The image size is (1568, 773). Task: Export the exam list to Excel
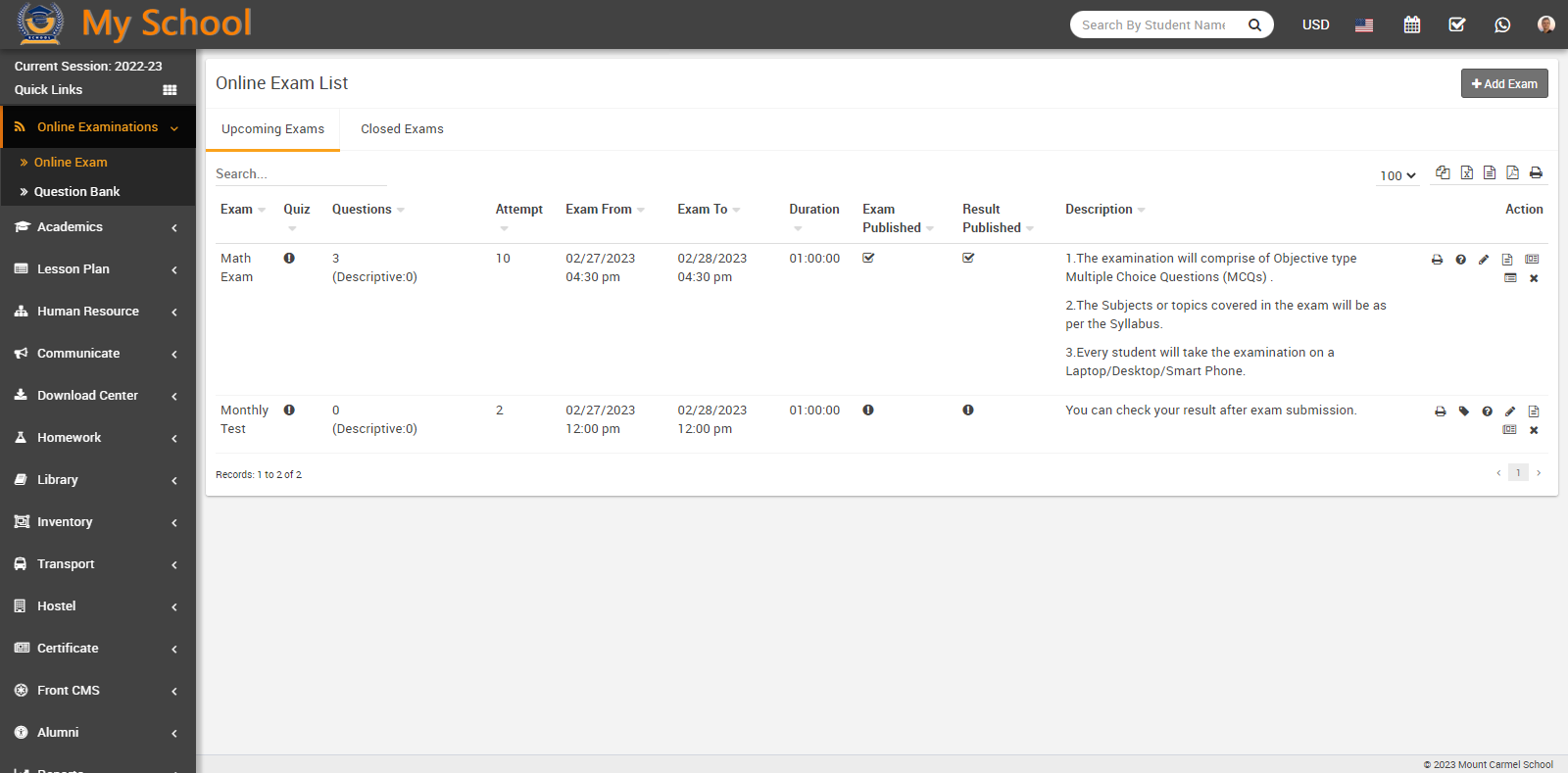click(1466, 172)
